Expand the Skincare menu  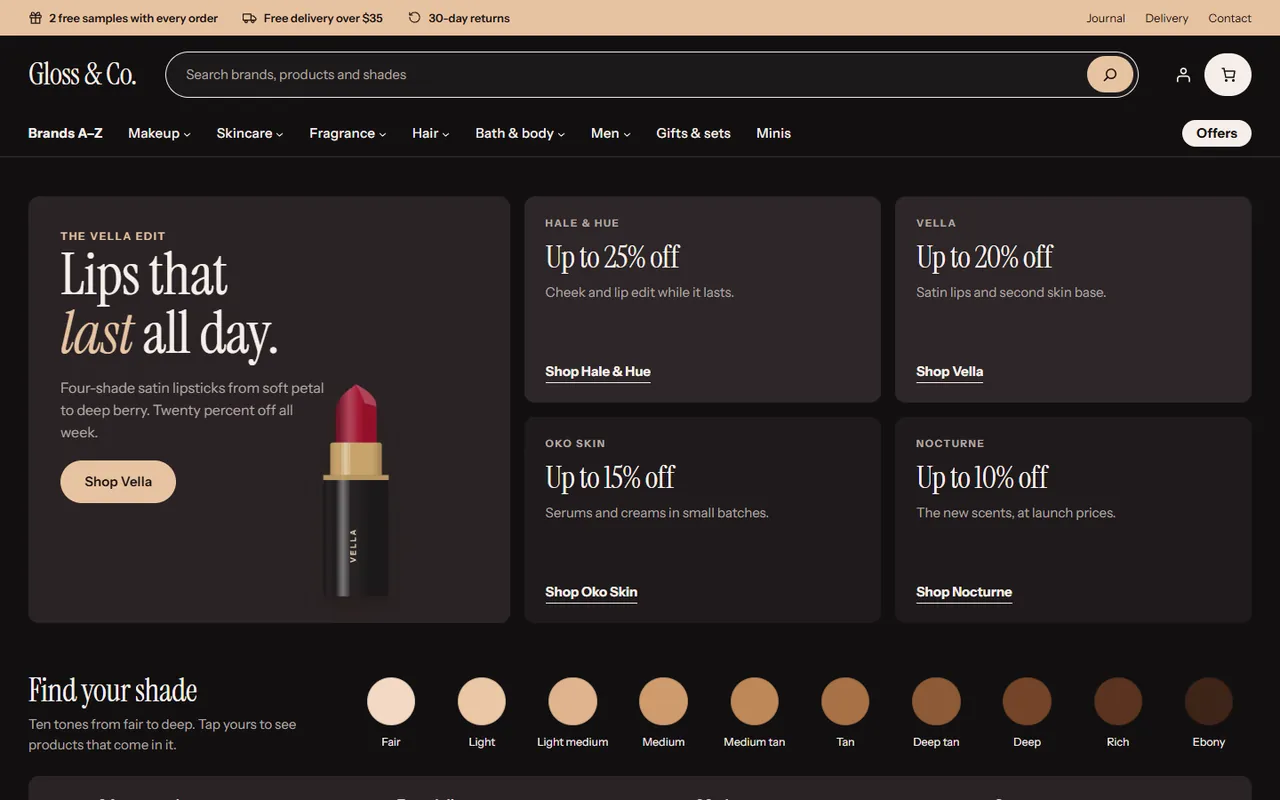(x=250, y=133)
